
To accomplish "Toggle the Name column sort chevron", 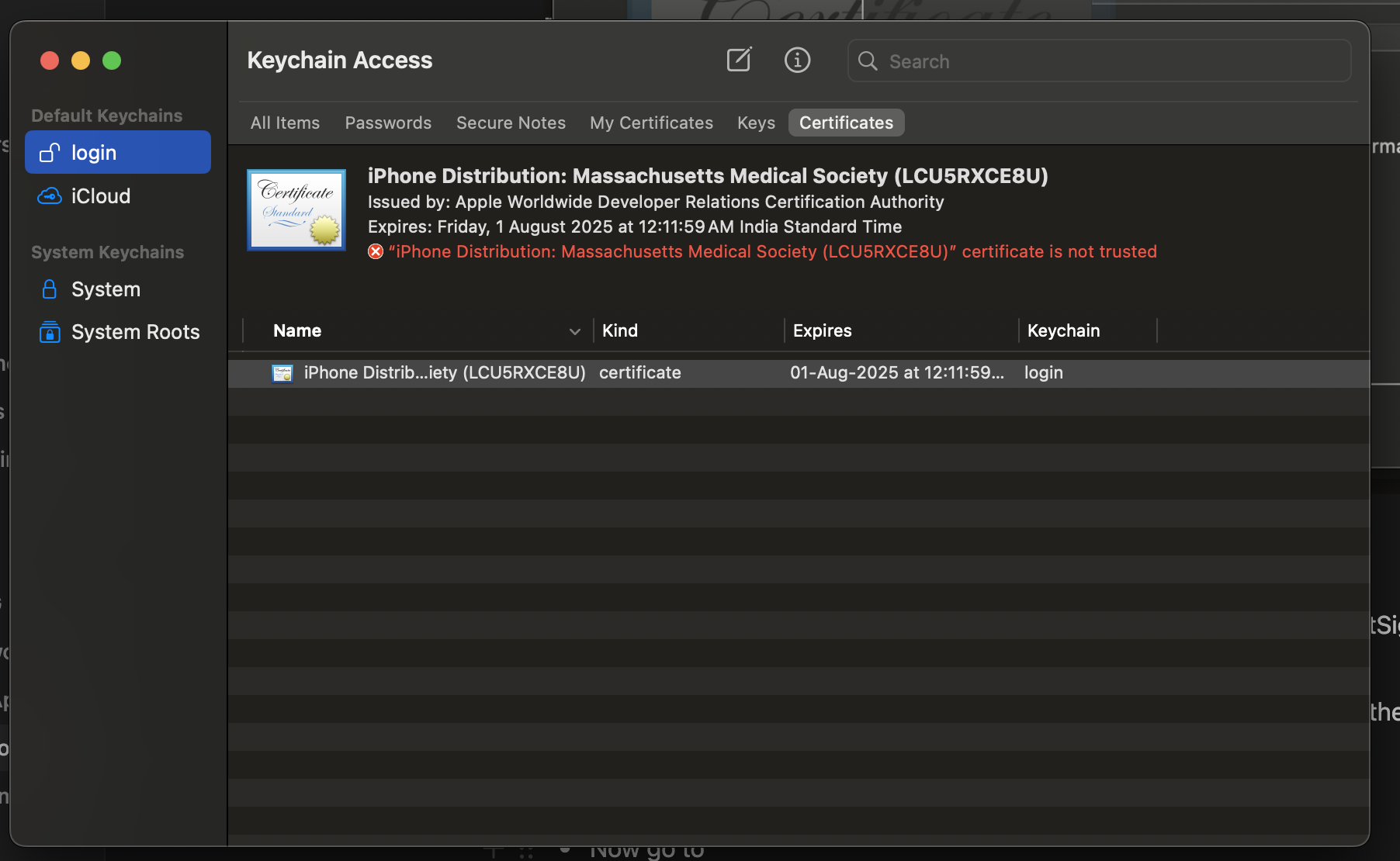I will pos(574,331).
